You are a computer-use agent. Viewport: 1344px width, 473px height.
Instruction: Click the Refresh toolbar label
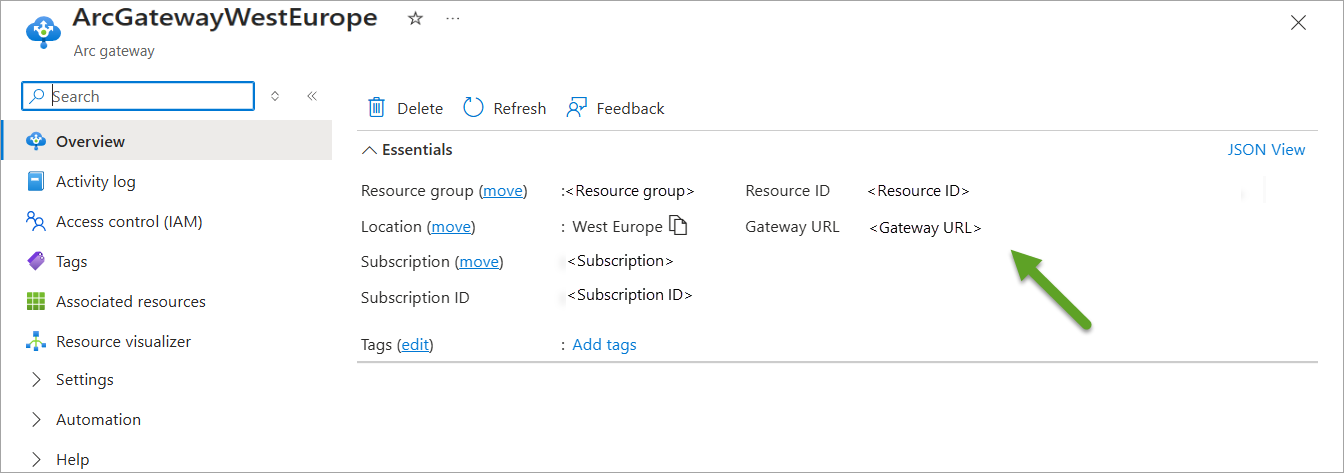pos(520,108)
